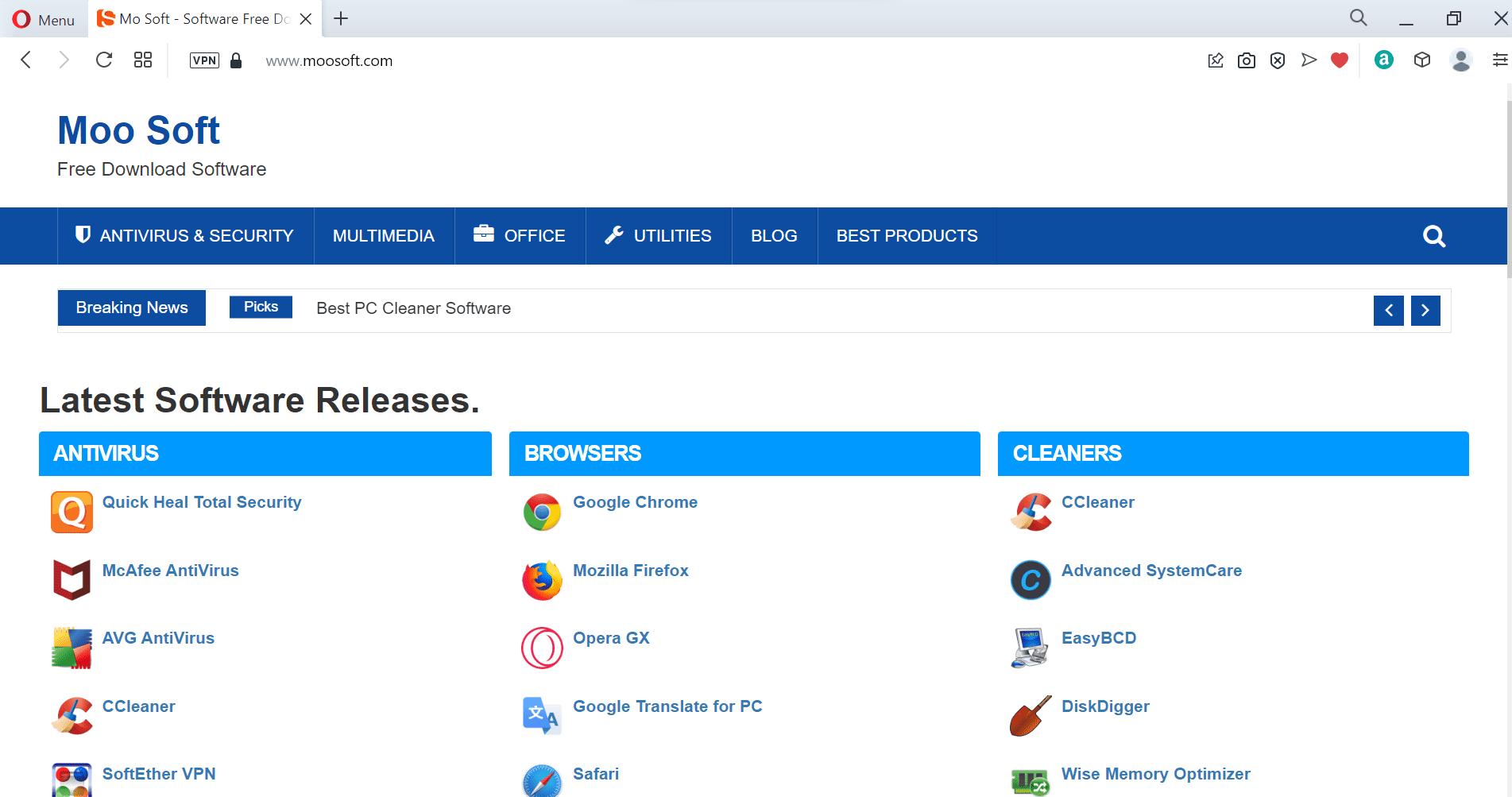
Task: Open extensions cube icon
Action: 1422,60
